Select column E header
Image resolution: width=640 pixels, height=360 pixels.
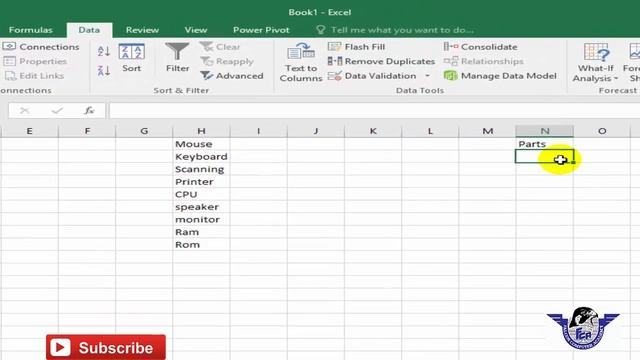[x=29, y=131]
